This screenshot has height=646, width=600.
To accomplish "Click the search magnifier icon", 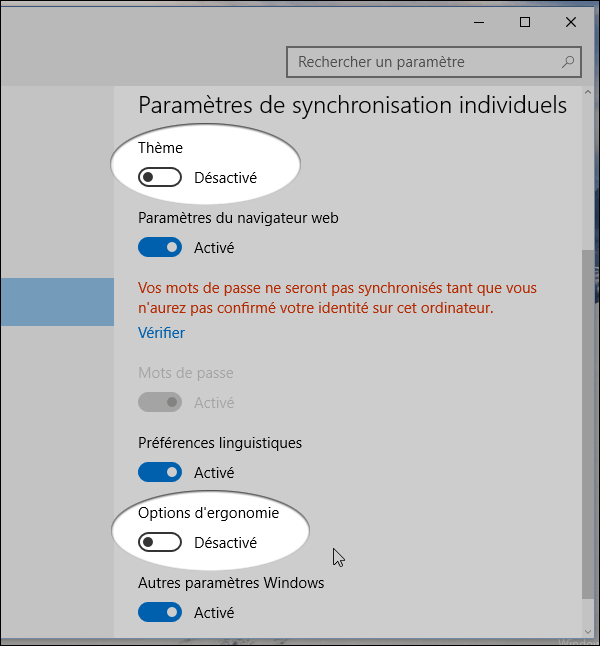I will click(x=568, y=62).
